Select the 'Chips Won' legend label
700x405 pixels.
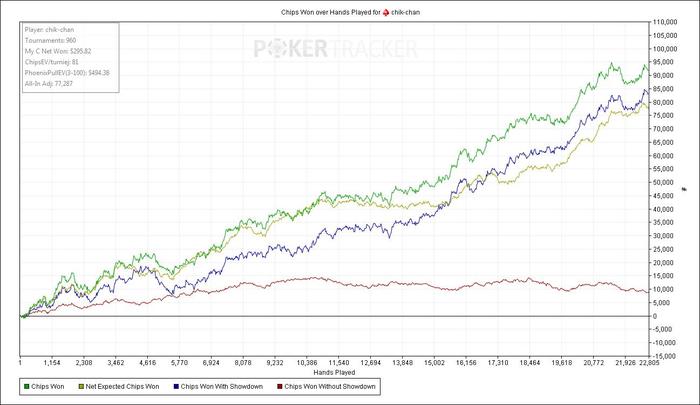click(x=48, y=386)
